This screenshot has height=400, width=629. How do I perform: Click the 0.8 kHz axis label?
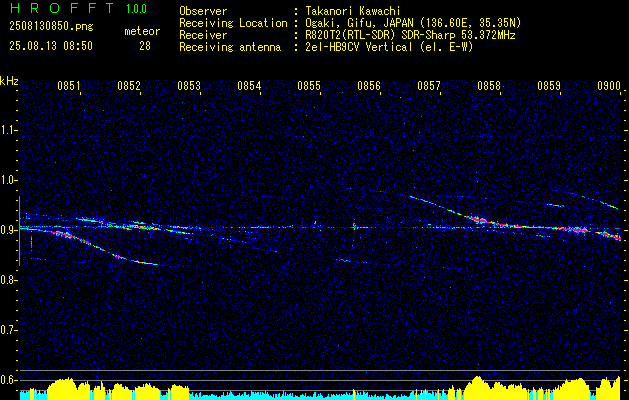[8, 280]
